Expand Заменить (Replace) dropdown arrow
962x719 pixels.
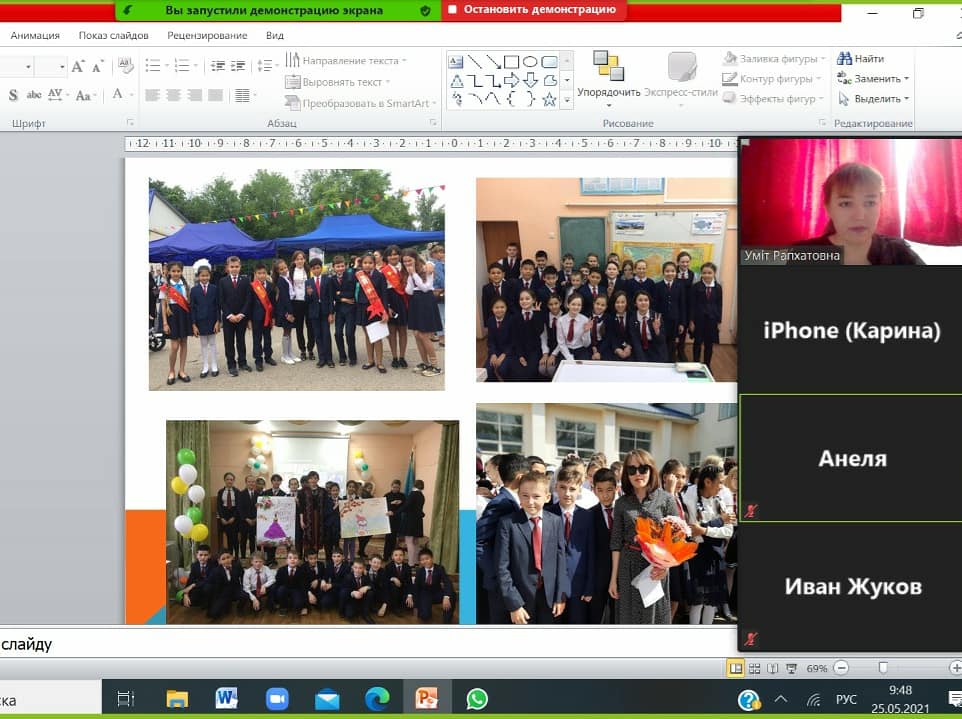906,79
